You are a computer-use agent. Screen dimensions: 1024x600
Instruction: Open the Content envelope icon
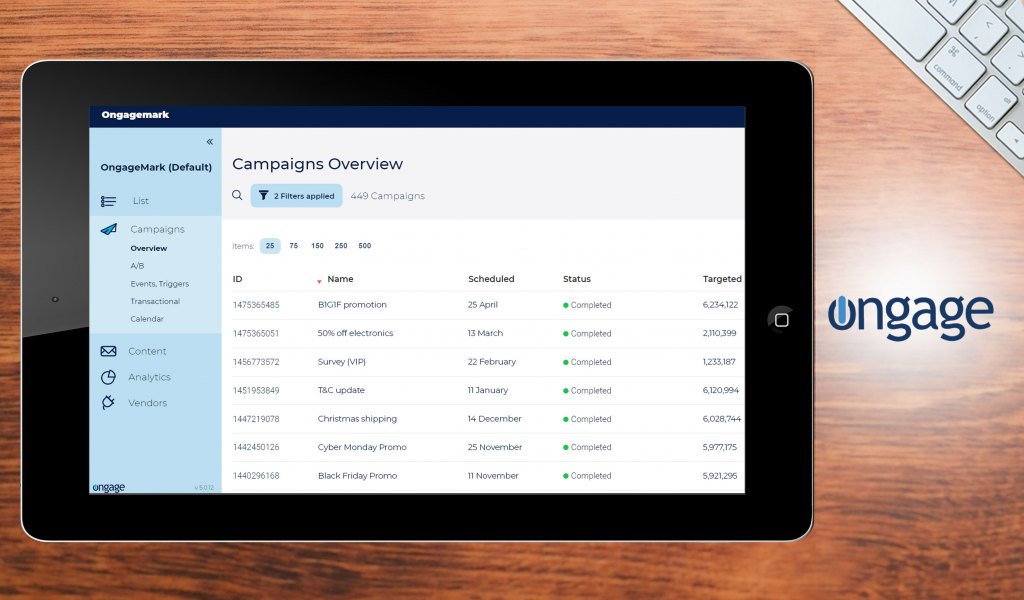click(x=108, y=351)
